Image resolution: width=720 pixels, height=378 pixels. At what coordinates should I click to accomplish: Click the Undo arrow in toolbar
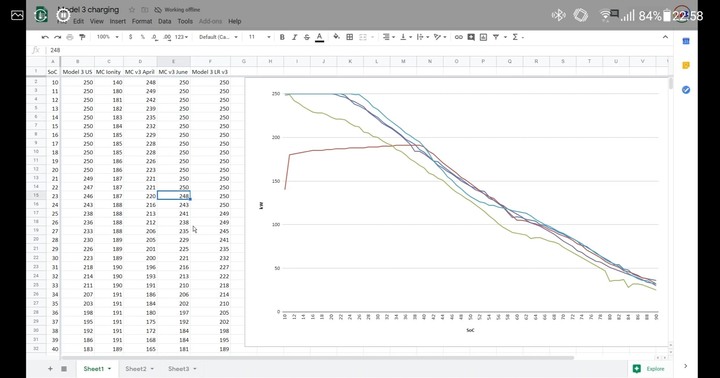click(x=45, y=37)
